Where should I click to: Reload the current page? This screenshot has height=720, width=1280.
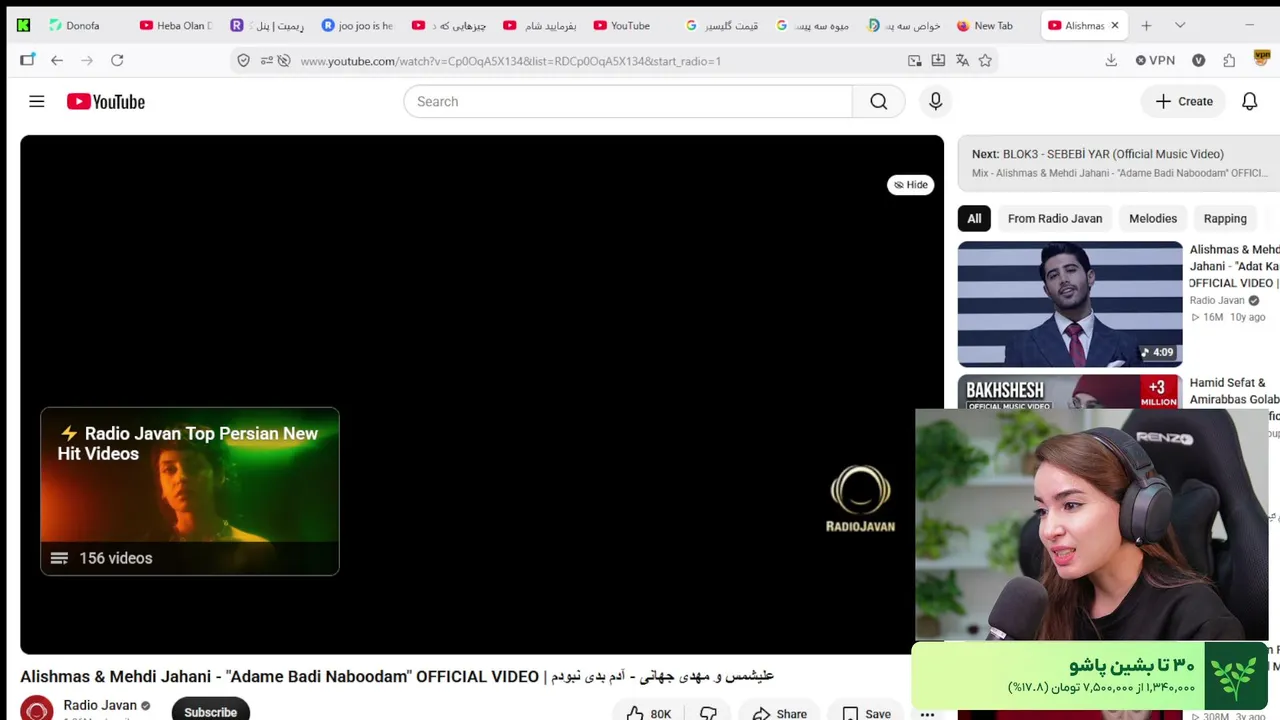click(x=117, y=61)
